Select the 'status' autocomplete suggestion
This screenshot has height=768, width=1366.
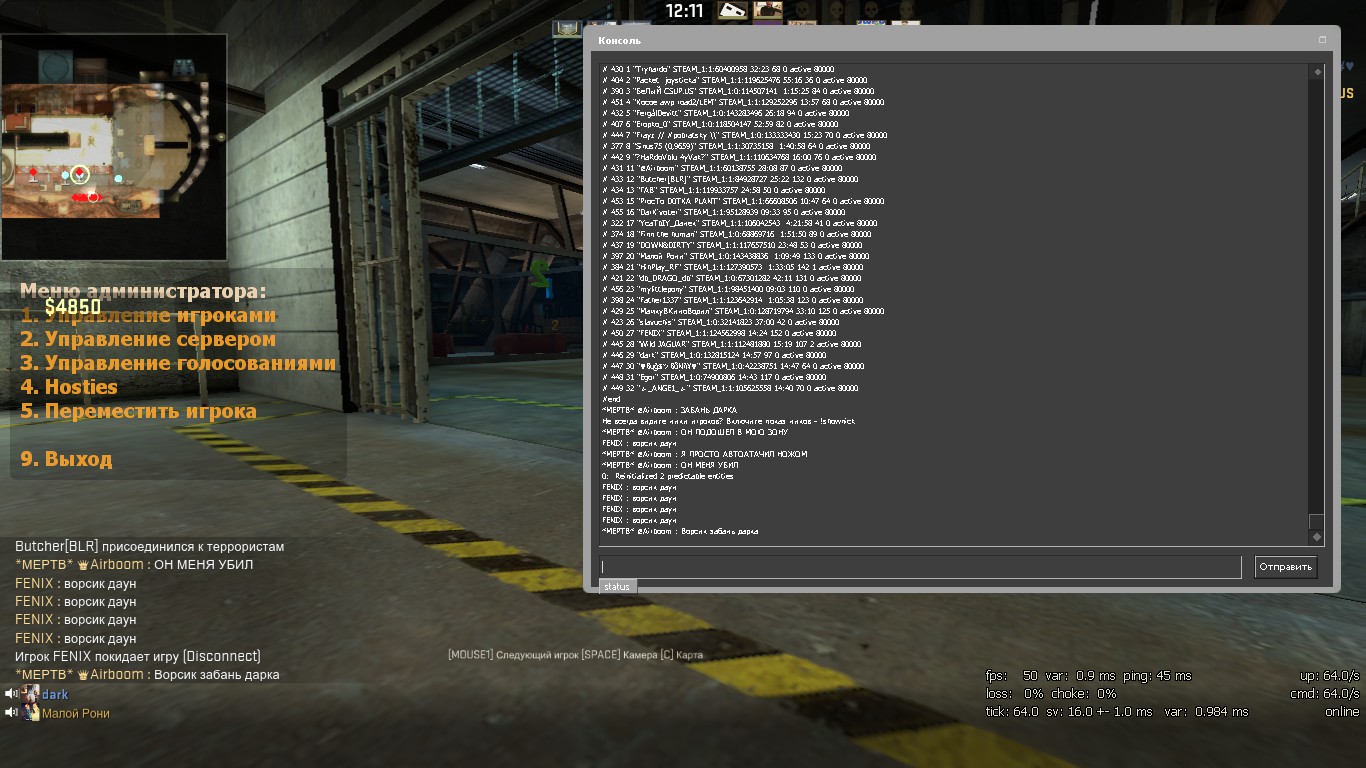(x=617, y=587)
